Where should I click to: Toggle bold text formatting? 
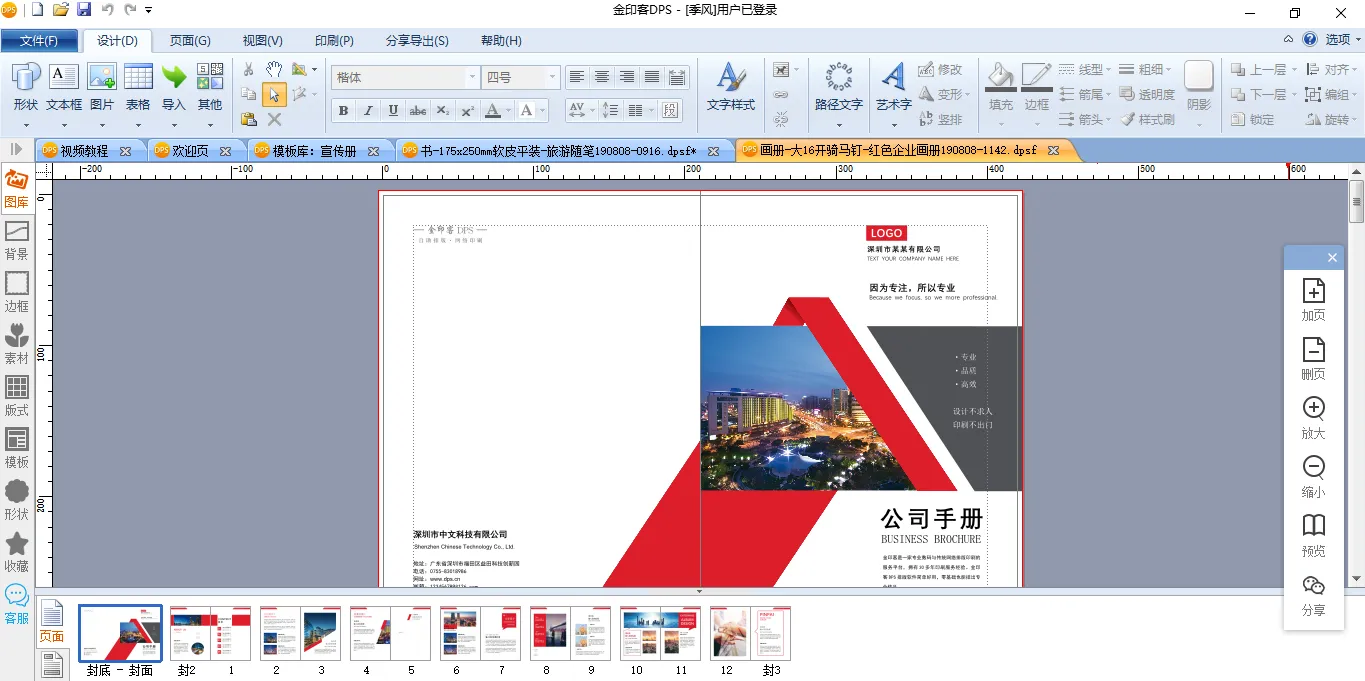343,111
